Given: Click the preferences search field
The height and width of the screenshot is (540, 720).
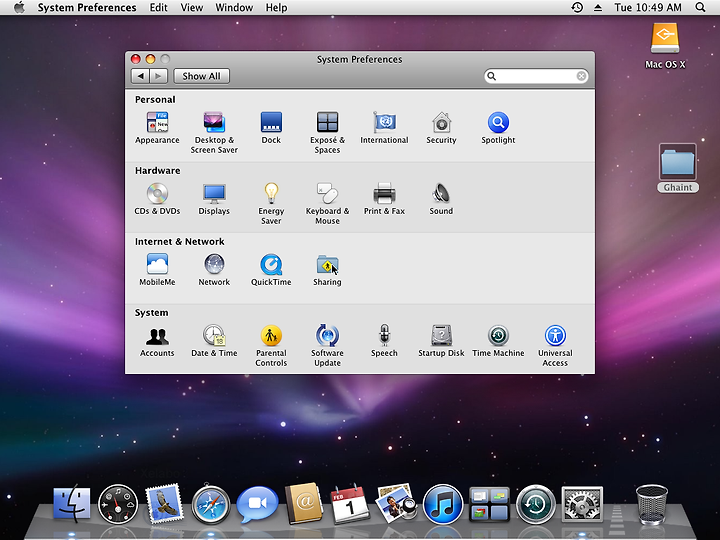Looking at the screenshot, I should [x=536, y=76].
